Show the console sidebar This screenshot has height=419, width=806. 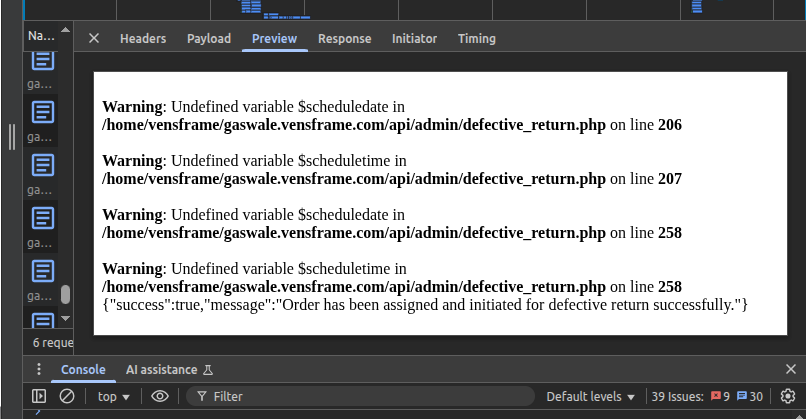tap(39, 396)
